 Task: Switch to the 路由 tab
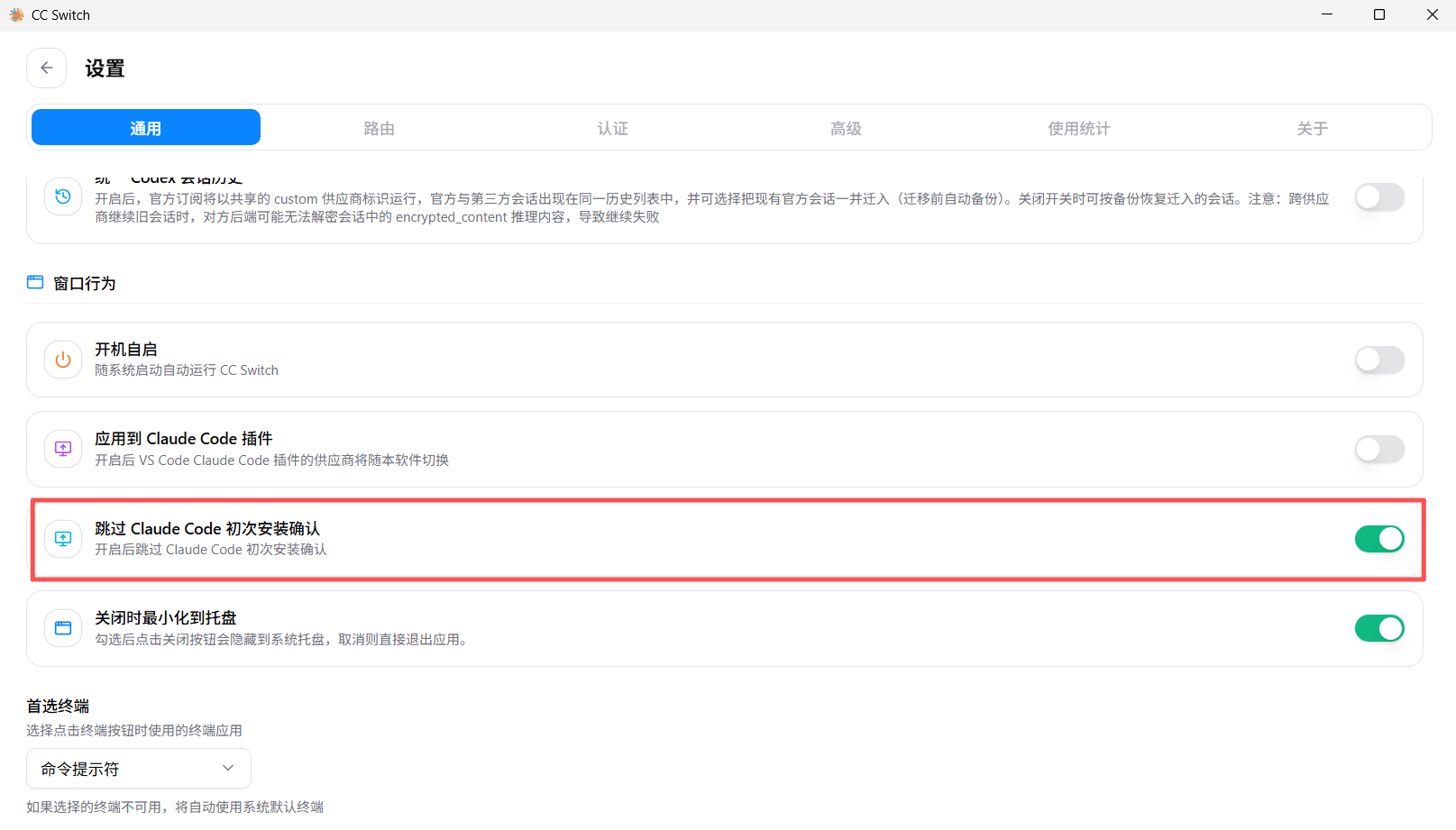pyautogui.click(x=379, y=128)
